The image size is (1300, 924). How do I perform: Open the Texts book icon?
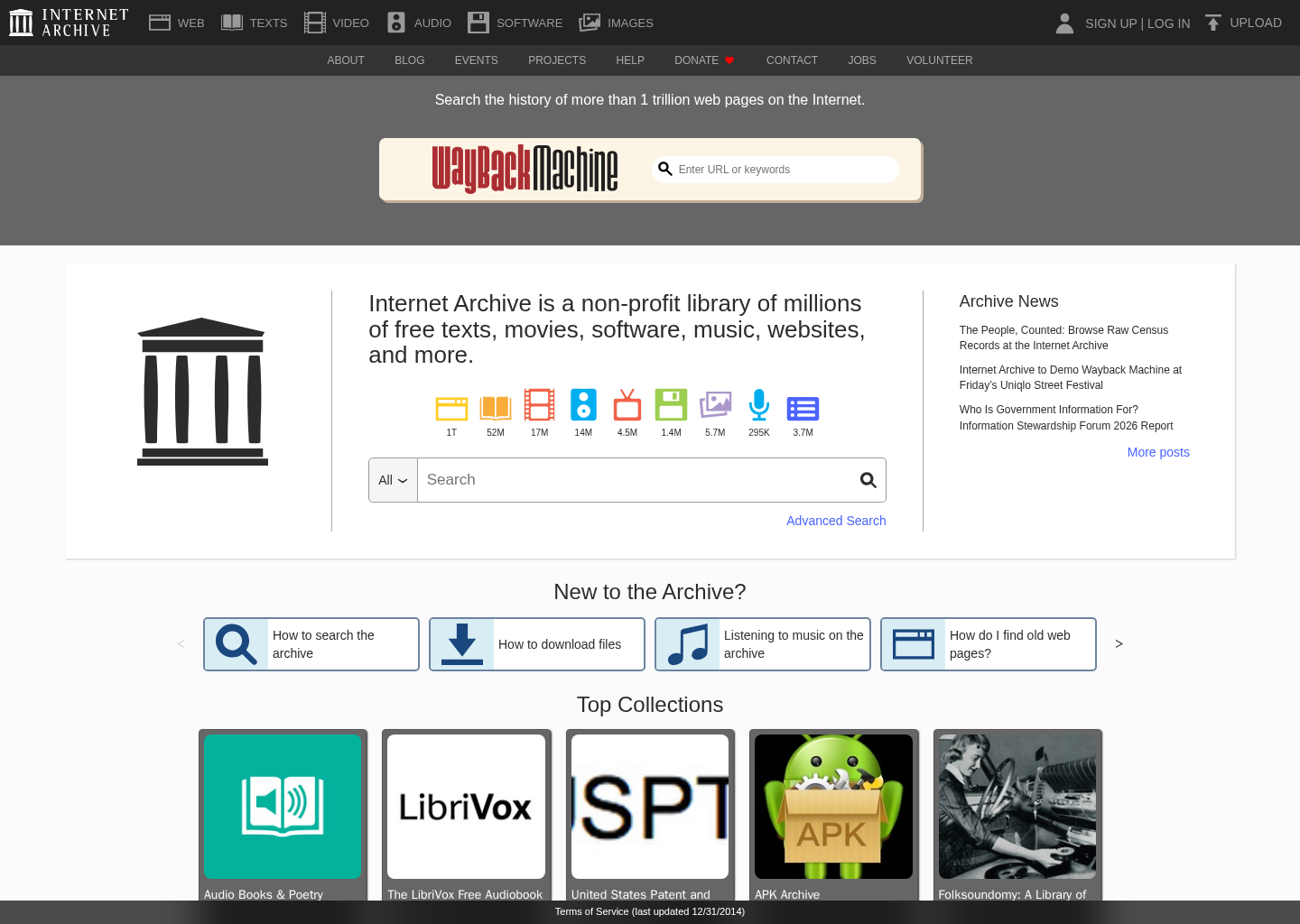[x=232, y=23]
